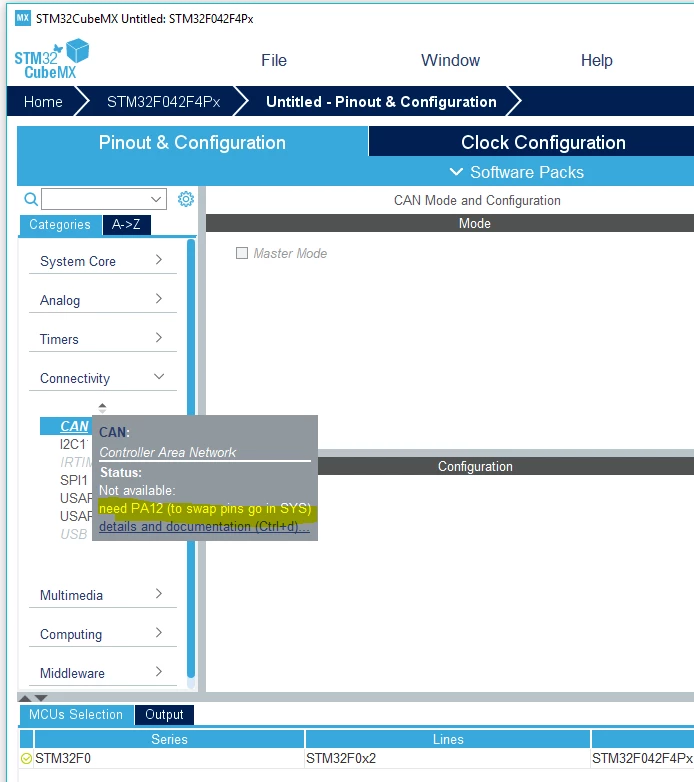Collapse the Connectivity category
Viewport: 694px width, 782px height.
coord(103,378)
